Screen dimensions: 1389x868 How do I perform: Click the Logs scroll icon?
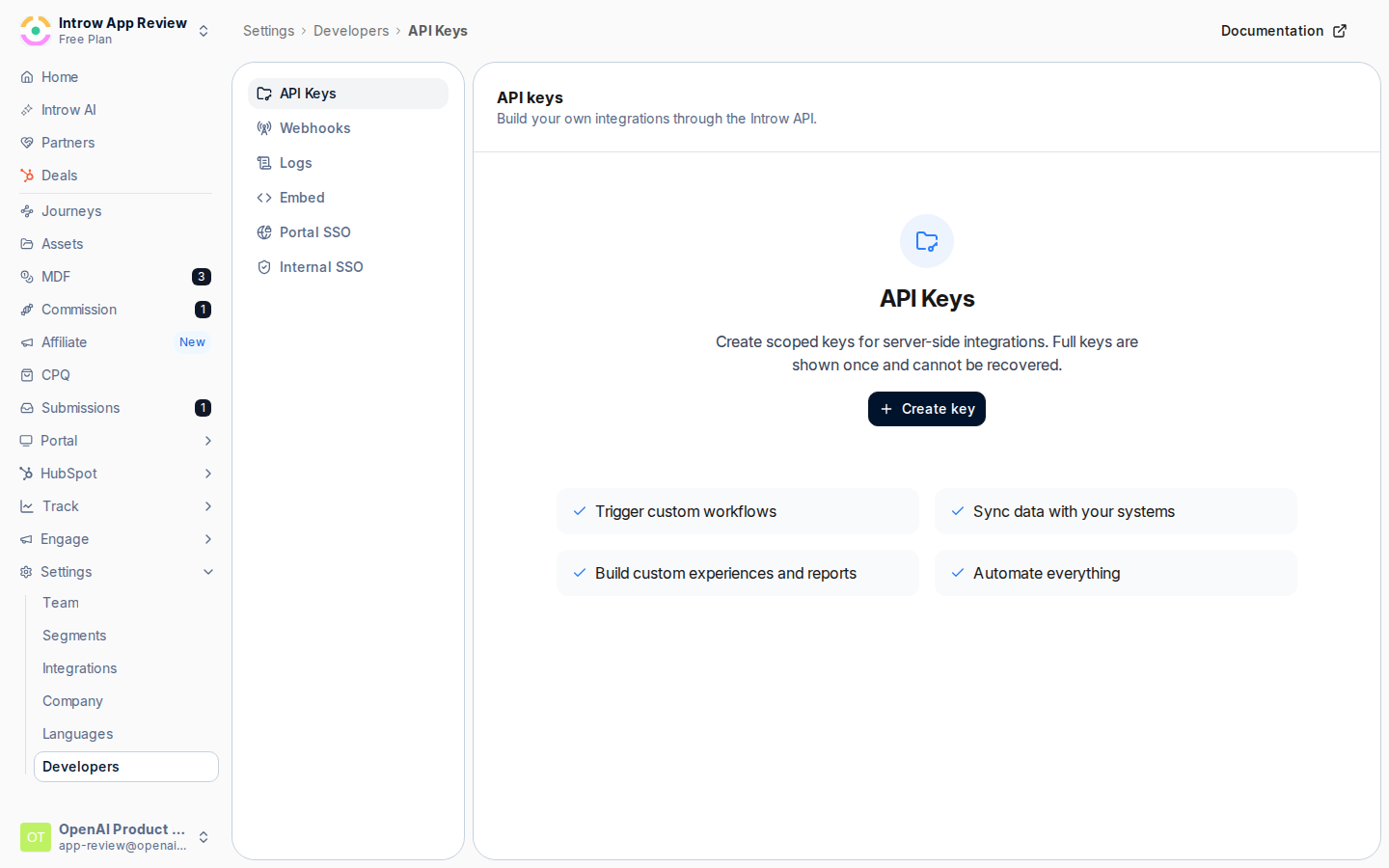click(x=264, y=163)
